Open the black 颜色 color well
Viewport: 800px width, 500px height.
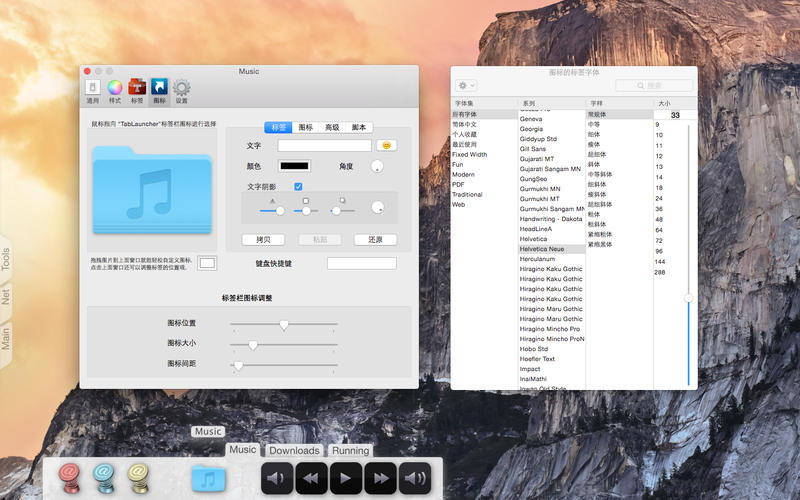pos(294,166)
